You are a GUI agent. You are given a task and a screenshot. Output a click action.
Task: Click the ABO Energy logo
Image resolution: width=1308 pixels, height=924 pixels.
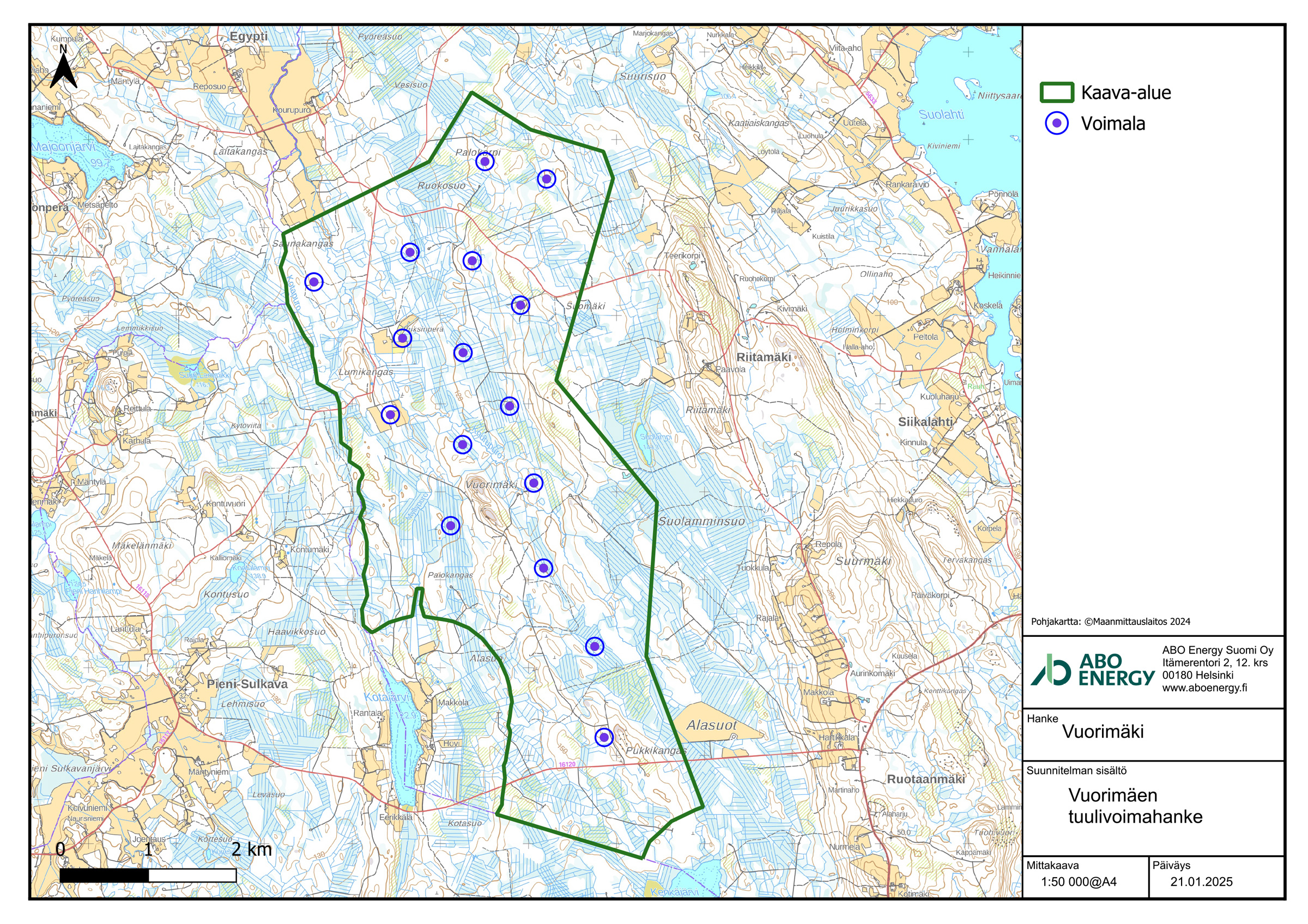click(x=1092, y=669)
